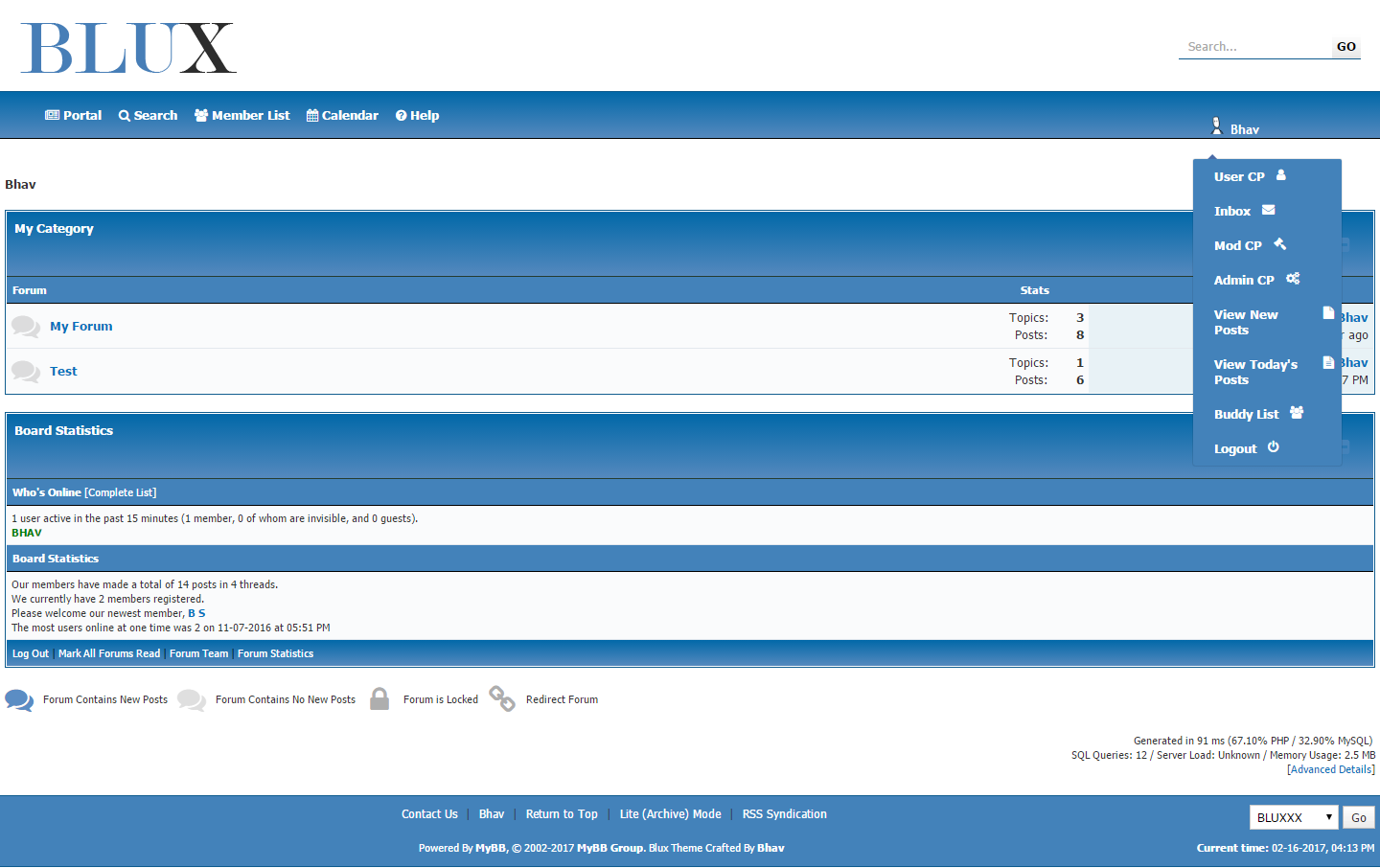1380x868 pixels.
Task: Click the Return to Top link
Action: 562,814
